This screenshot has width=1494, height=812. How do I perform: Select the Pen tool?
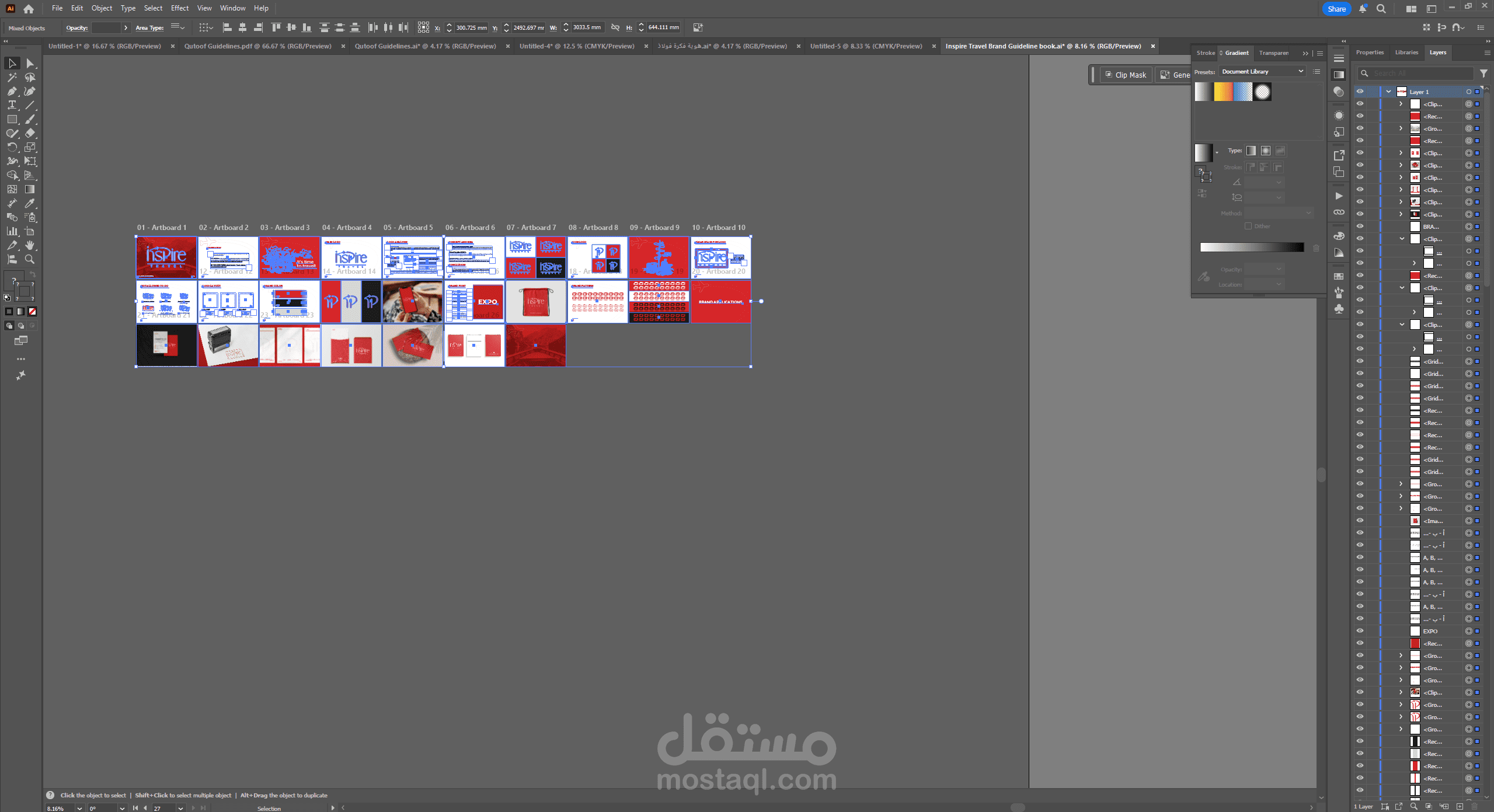click(x=12, y=91)
